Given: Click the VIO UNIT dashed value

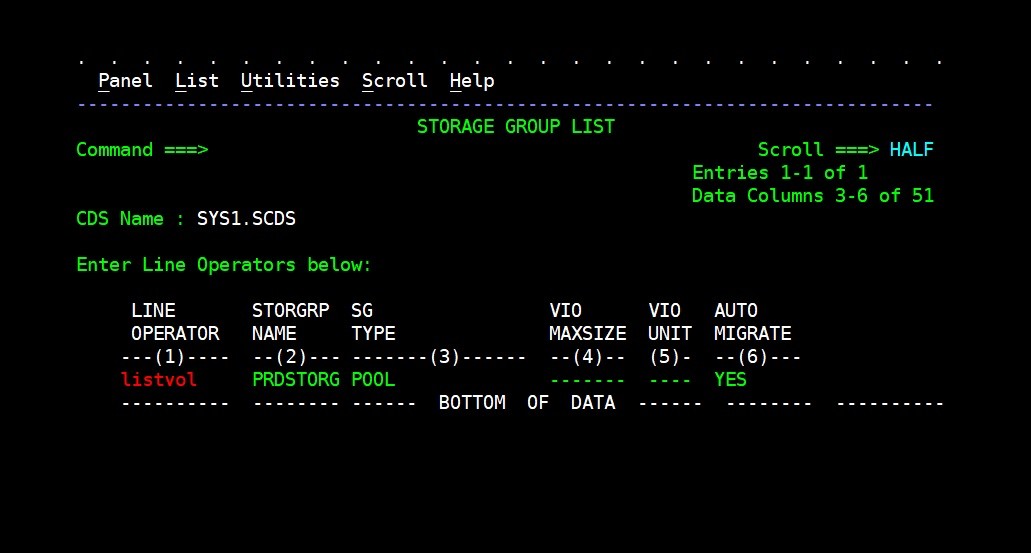Looking at the screenshot, I should click(x=669, y=380).
